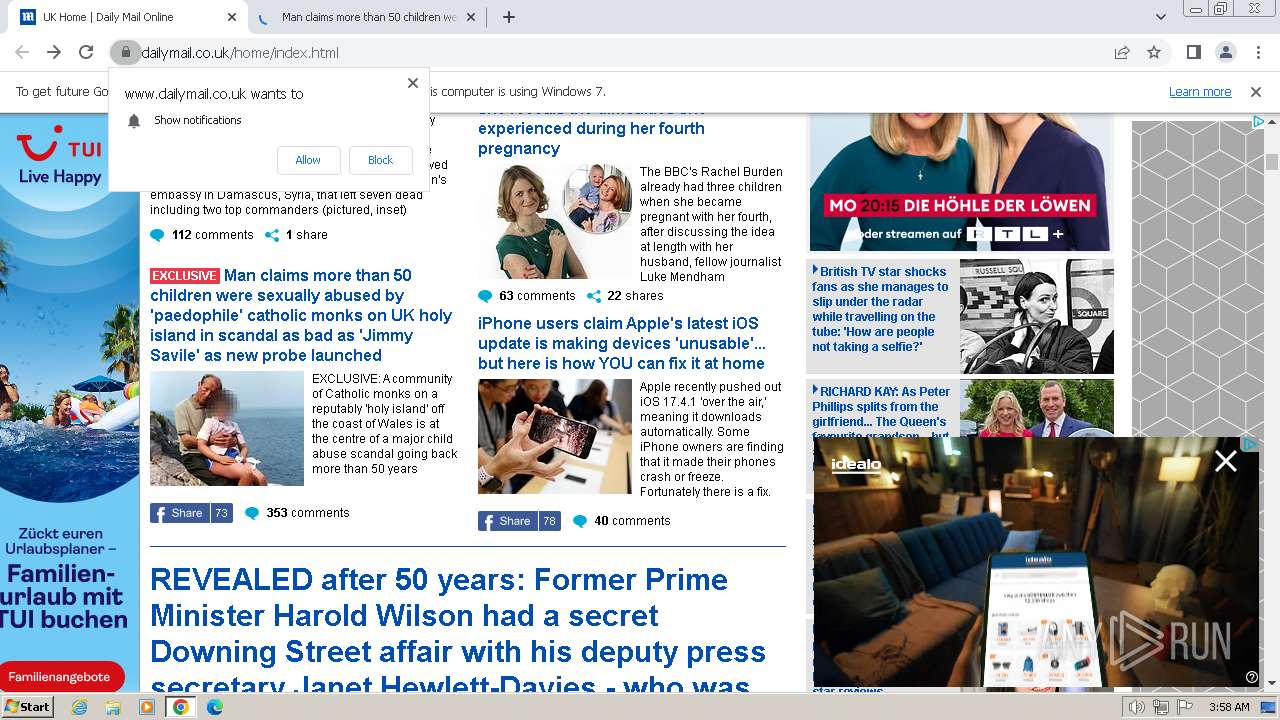This screenshot has width=1280, height=720.
Task: Open iPhone iOS update headline
Action: click(x=622, y=343)
